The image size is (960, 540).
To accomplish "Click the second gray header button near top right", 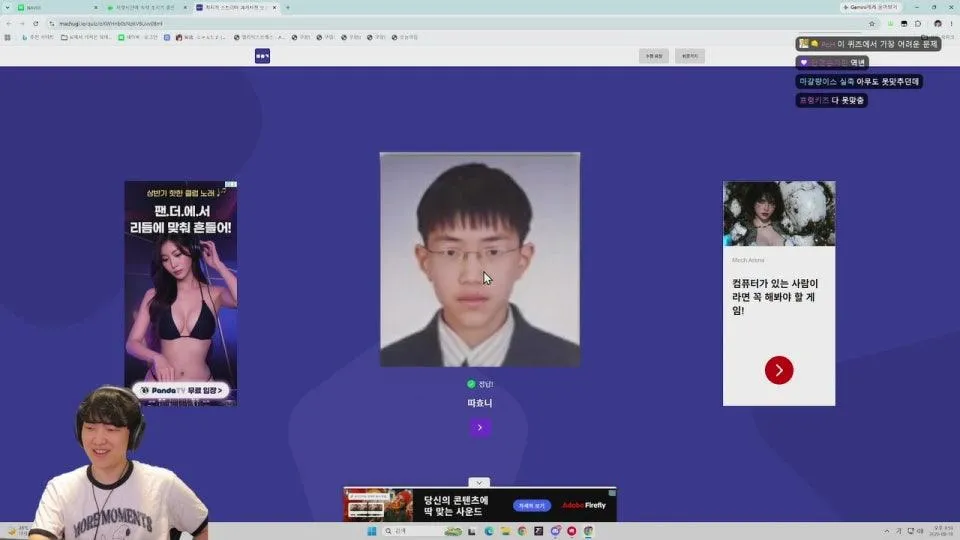I will tap(689, 56).
